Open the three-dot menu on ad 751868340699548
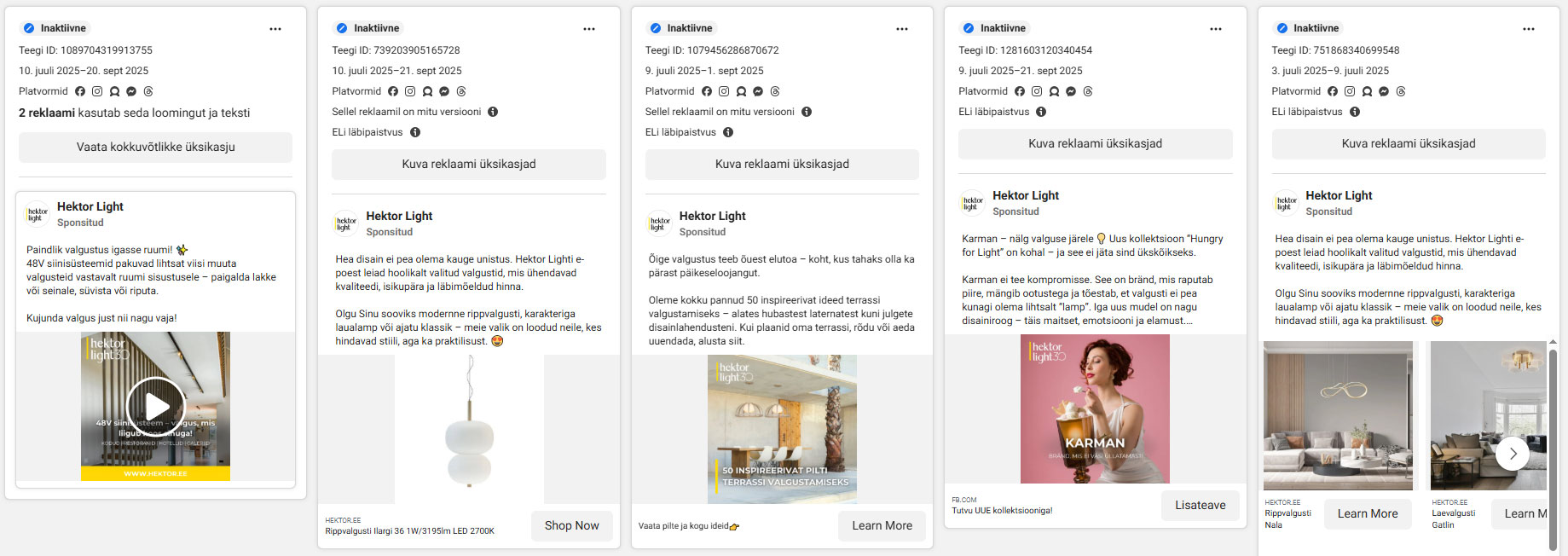Screen dimensions: 1568x556 [x=1528, y=29]
